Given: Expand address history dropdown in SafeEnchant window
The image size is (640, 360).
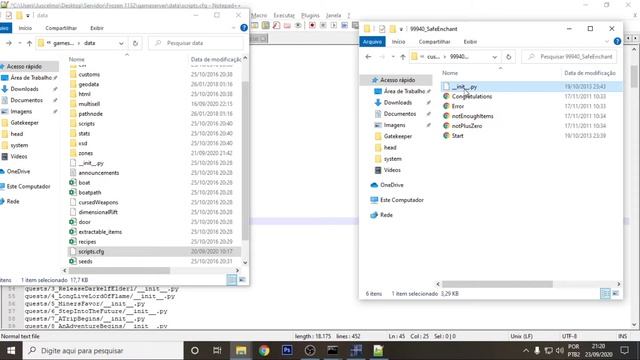Looking at the screenshot, I should (495, 57).
